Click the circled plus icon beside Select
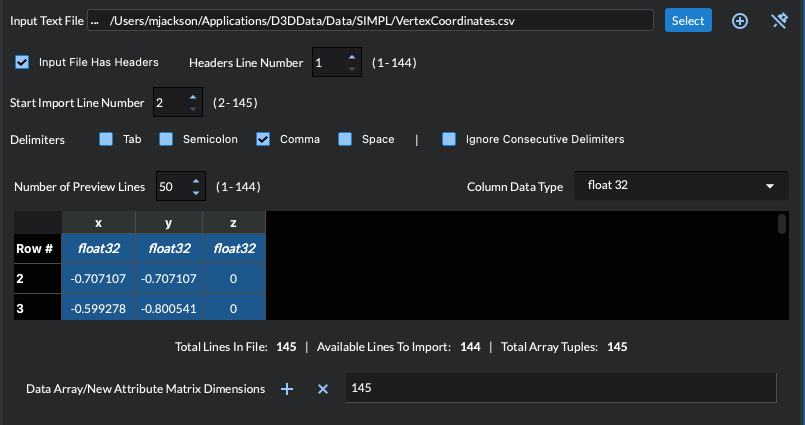Image resolution: width=805 pixels, height=425 pixels. click(x=739, y=21)
